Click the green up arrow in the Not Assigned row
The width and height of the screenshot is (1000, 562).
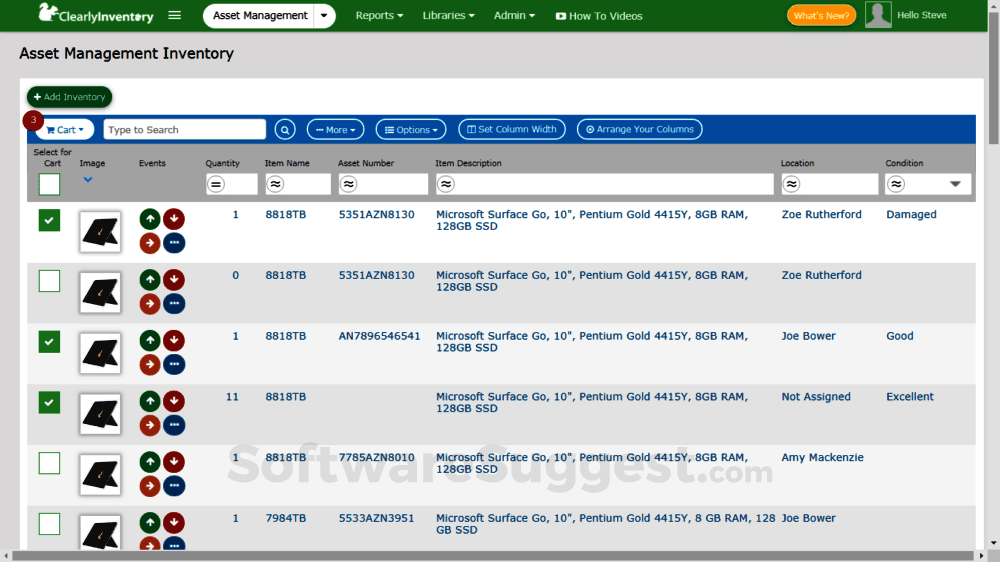point(150,401)
